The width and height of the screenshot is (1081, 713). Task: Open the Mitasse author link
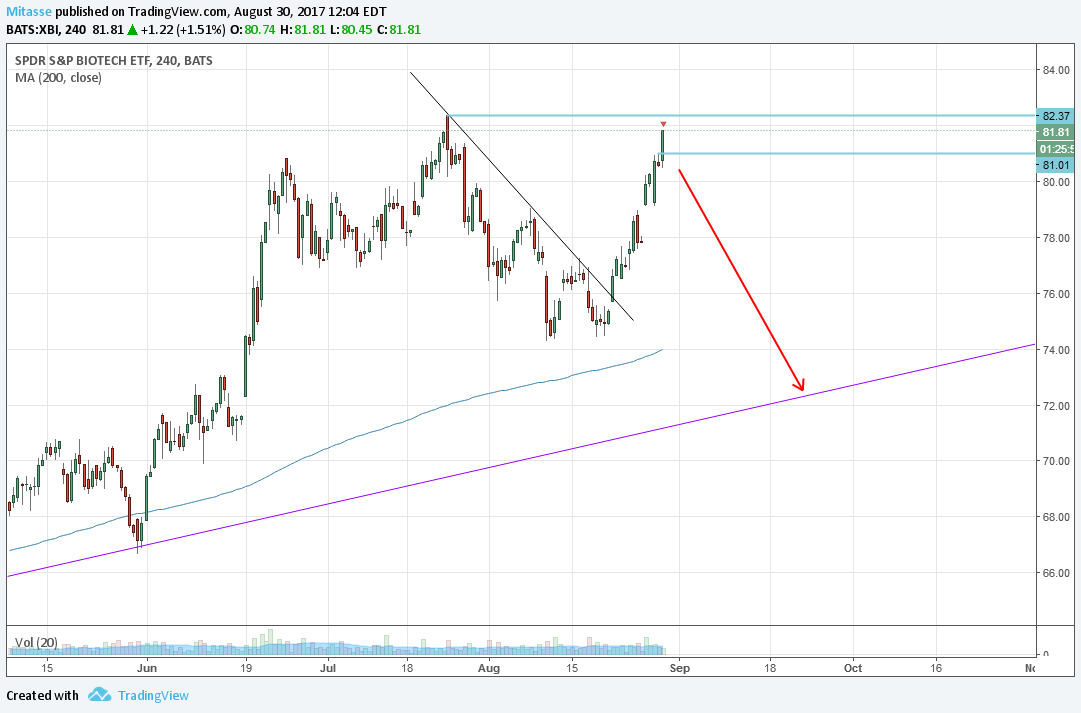point(29,12)
